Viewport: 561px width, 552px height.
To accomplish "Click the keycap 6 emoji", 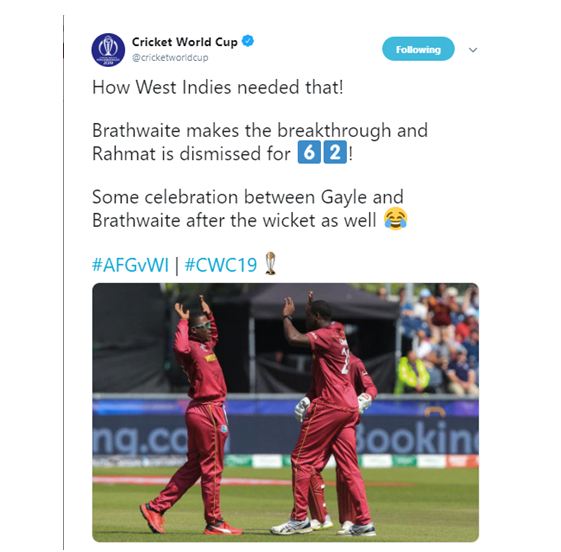I will (x=309, y=152).
